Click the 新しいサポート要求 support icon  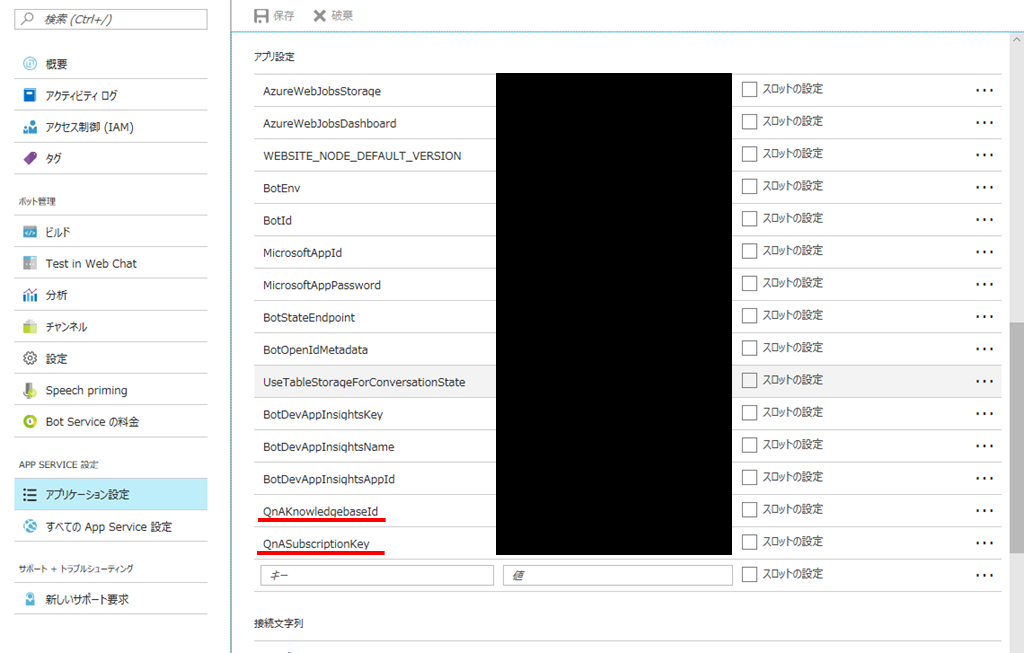tap(30, 599)
